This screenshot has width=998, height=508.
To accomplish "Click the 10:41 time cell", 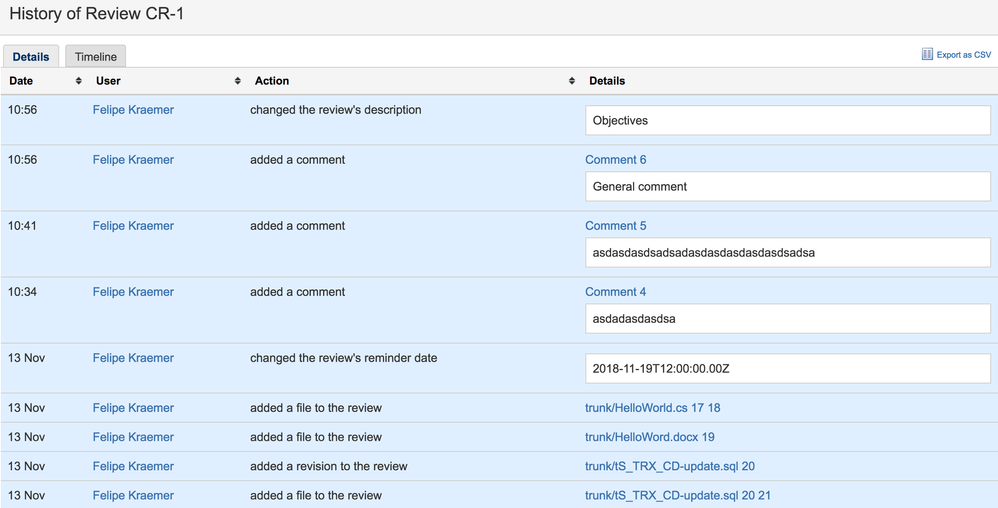I will coord(22,226).
